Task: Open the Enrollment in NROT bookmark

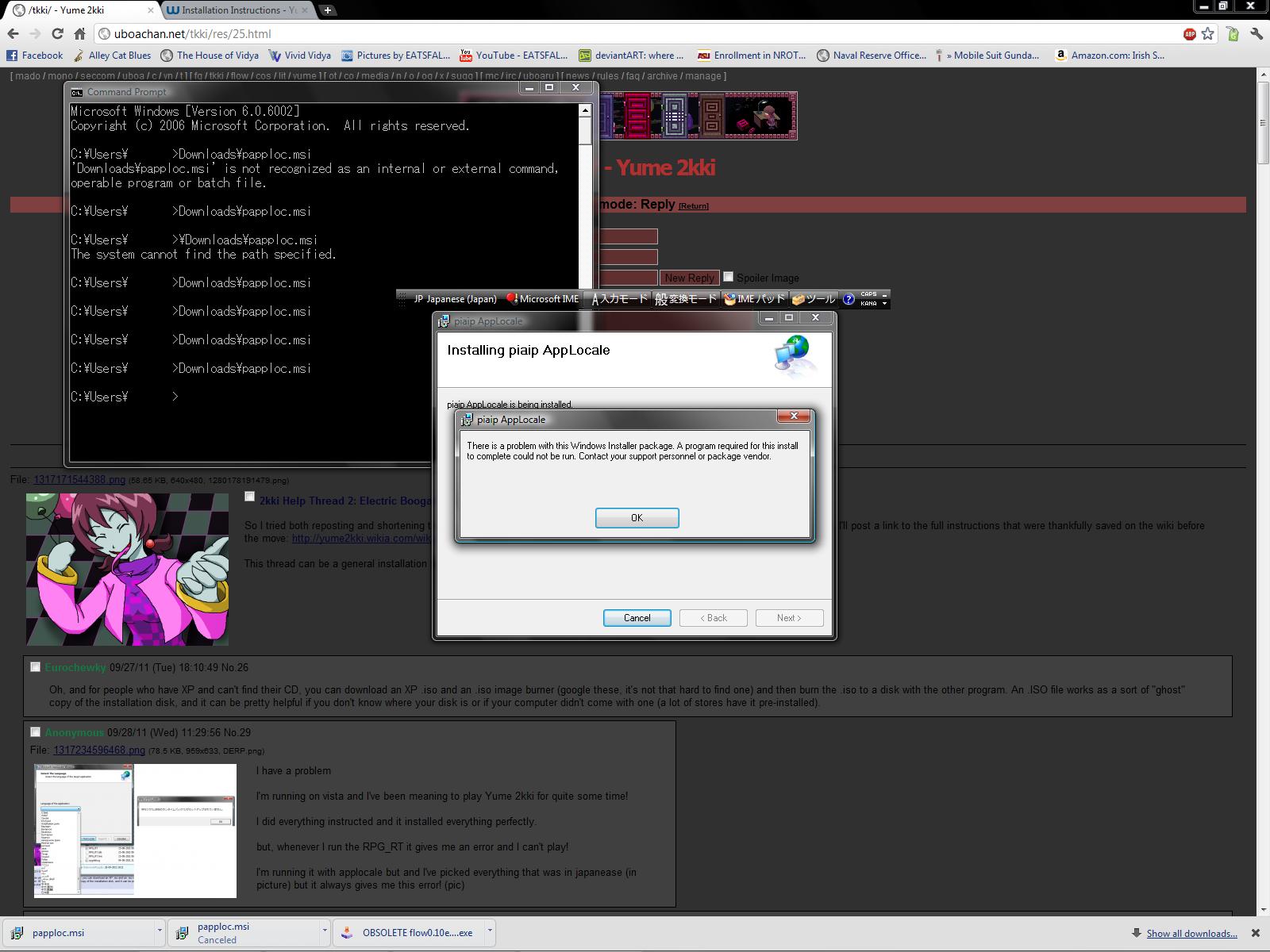Action: click(x=751, y=56)
